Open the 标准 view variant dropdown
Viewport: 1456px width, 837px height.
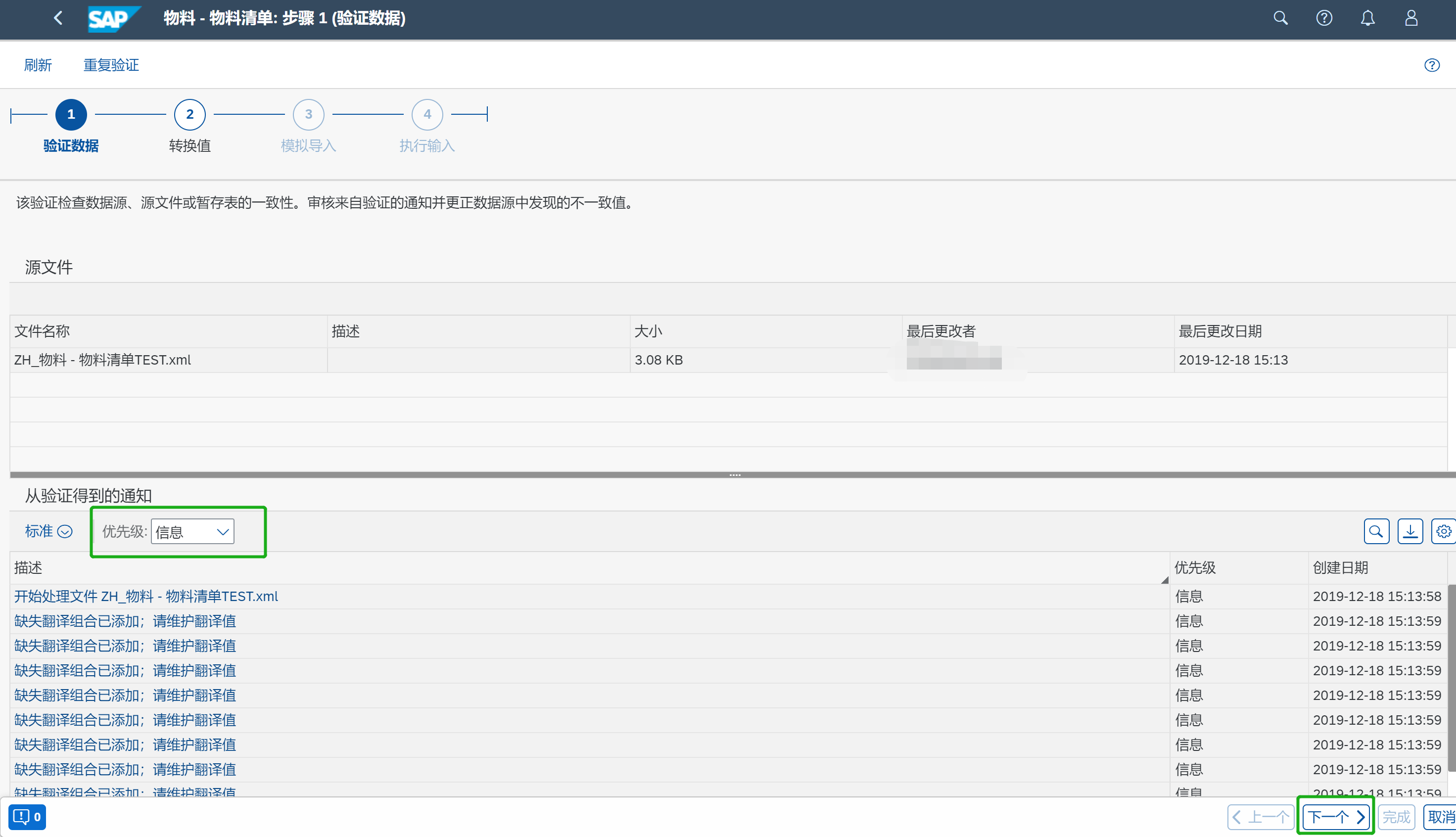[48, 531]
